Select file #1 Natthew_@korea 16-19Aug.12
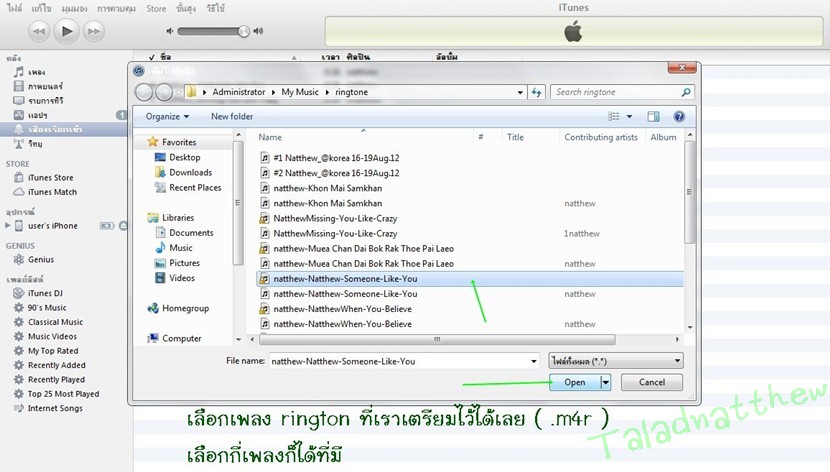This screenshot has width=830, height=472. tap(330, 158)
